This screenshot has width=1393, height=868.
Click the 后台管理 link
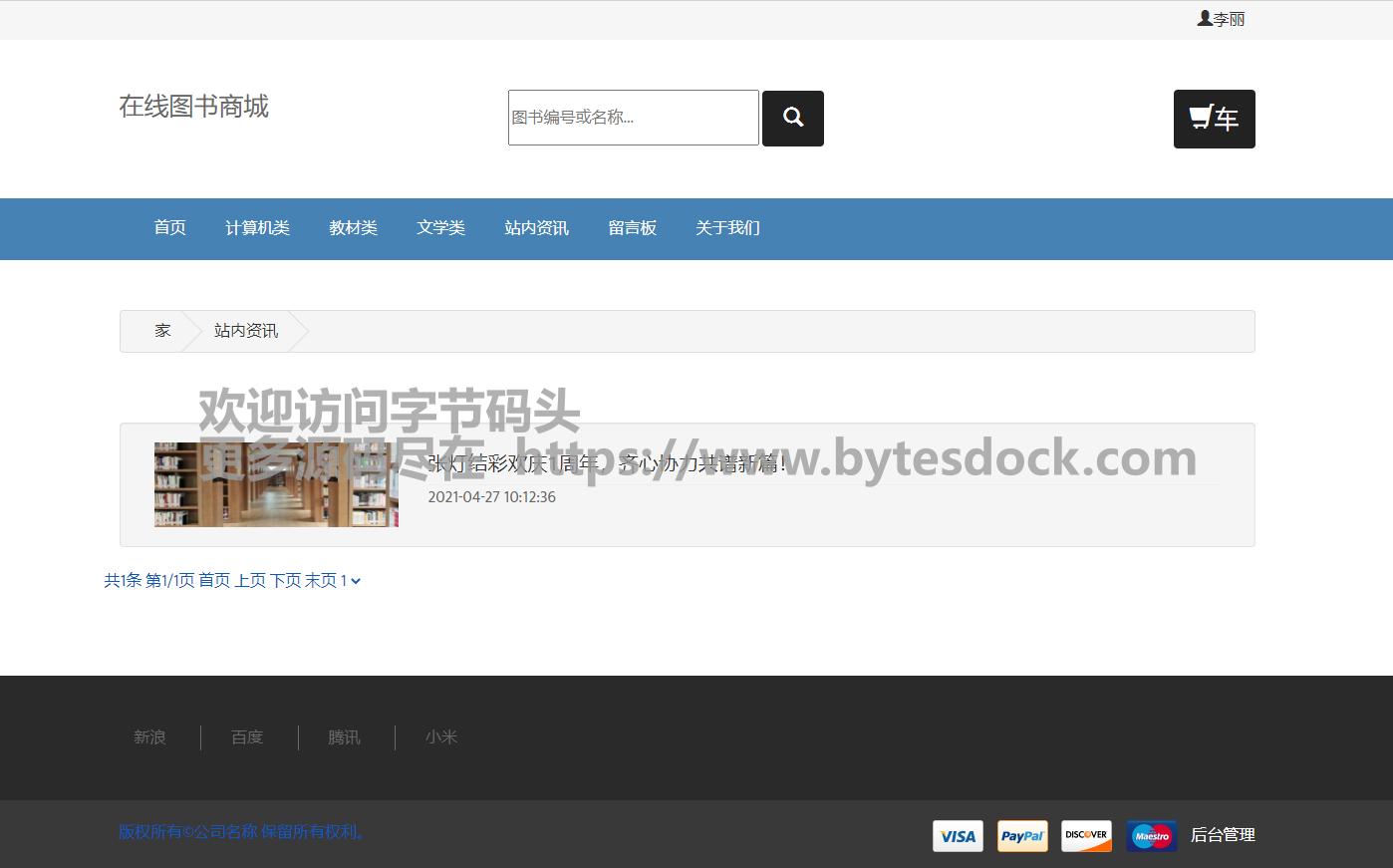point(1223,835)
